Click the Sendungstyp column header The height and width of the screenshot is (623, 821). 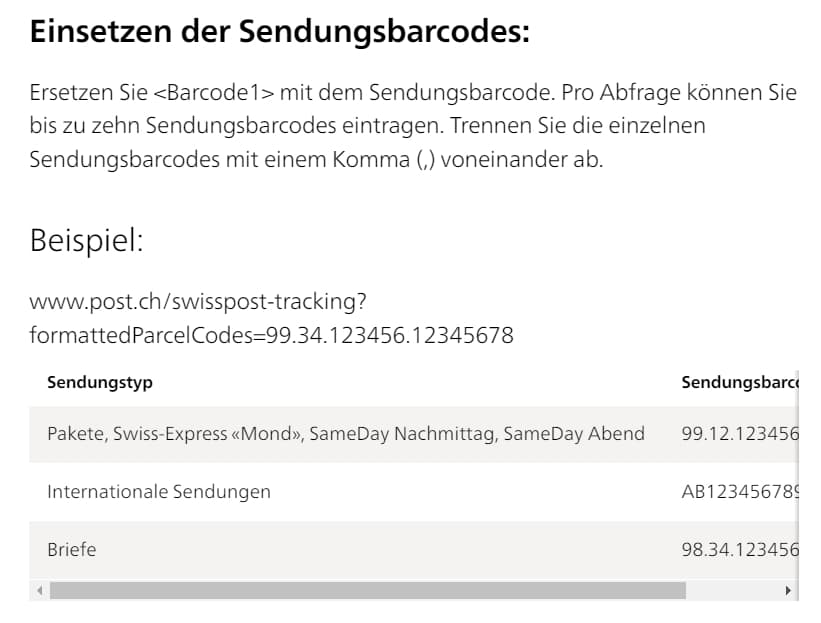click(100, 382)
